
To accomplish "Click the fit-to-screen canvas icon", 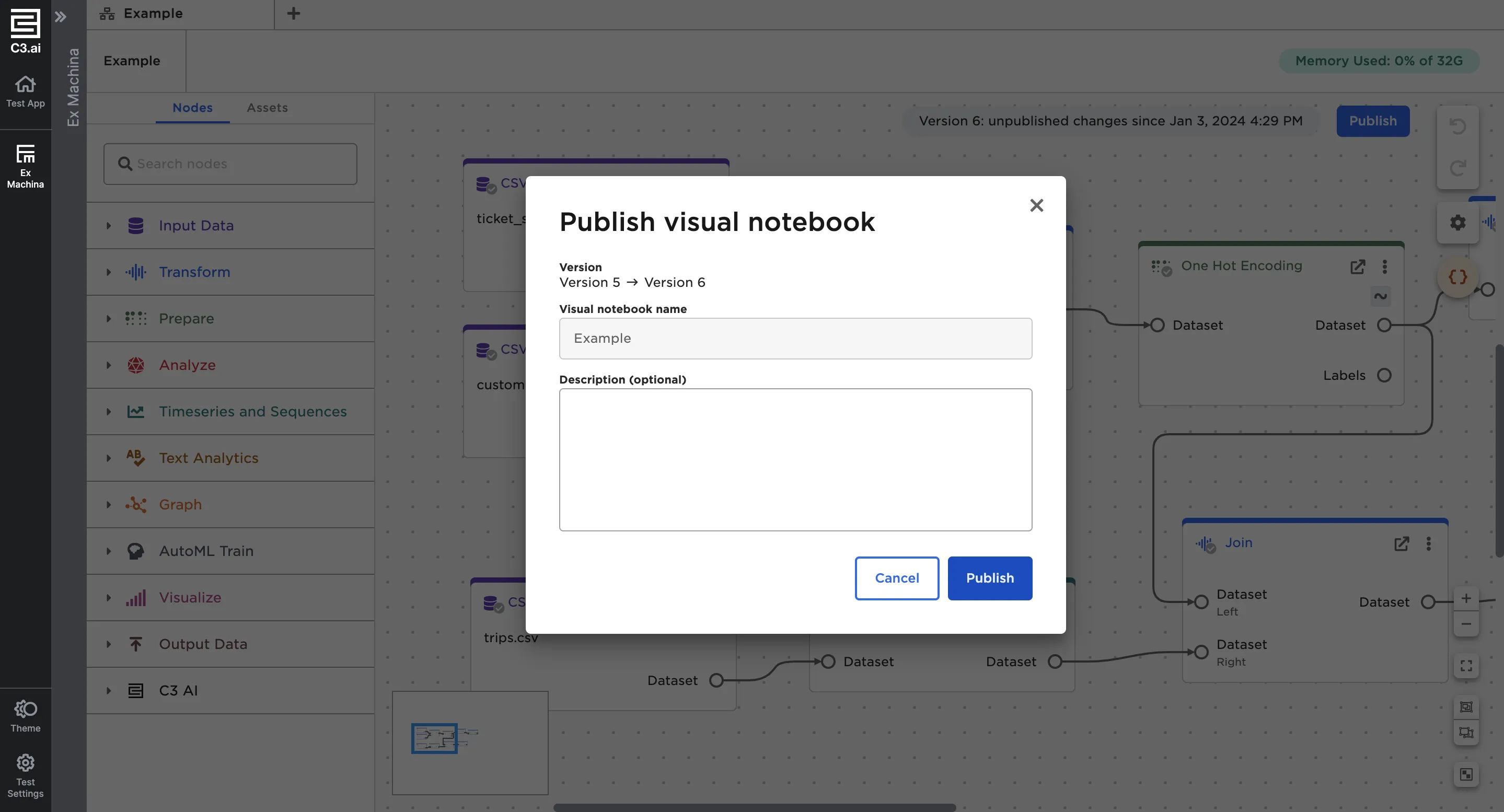I will coord(1465,666).
